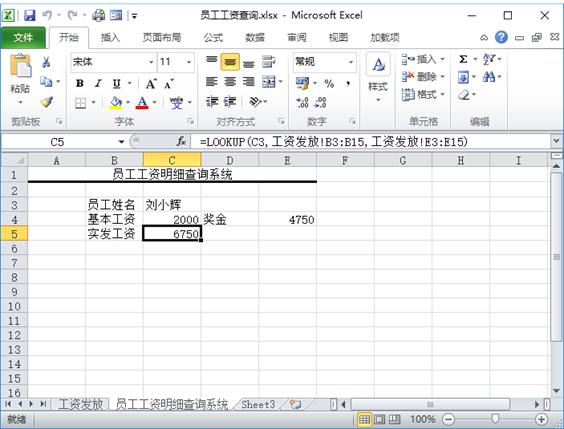This screenshot has width=564, height=429.
Task: Open Excel Help question mark icon
Action: 501,37
